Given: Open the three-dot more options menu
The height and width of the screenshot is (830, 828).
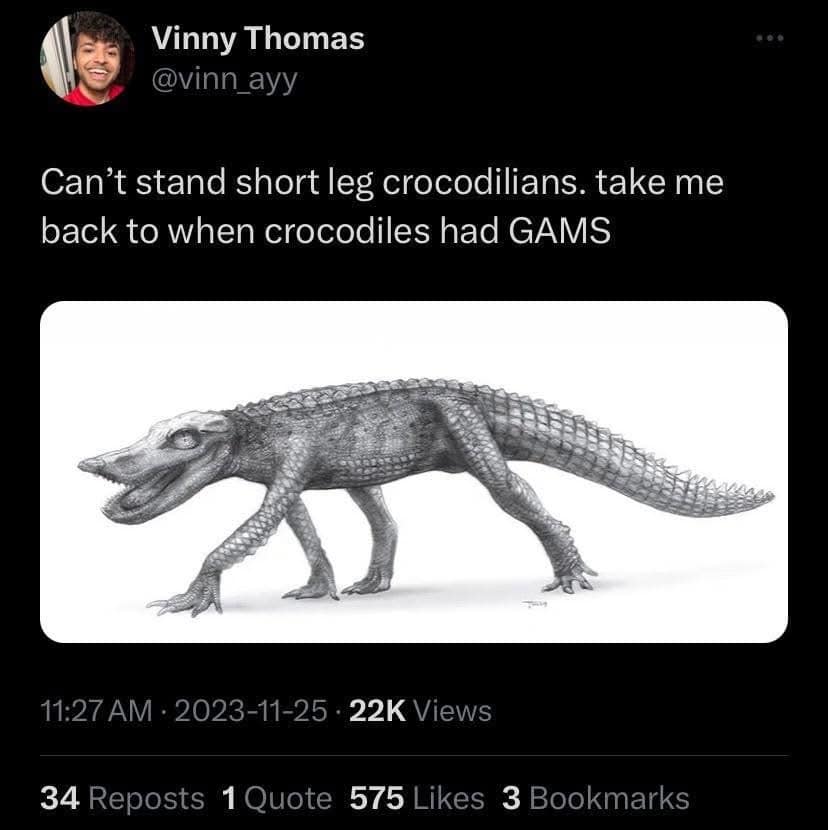Looking at the screenshot, I should [x=772, y=40].
